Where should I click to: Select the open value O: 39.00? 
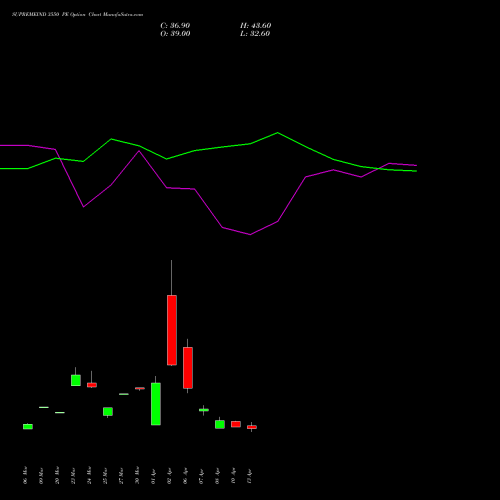[175, 34]
